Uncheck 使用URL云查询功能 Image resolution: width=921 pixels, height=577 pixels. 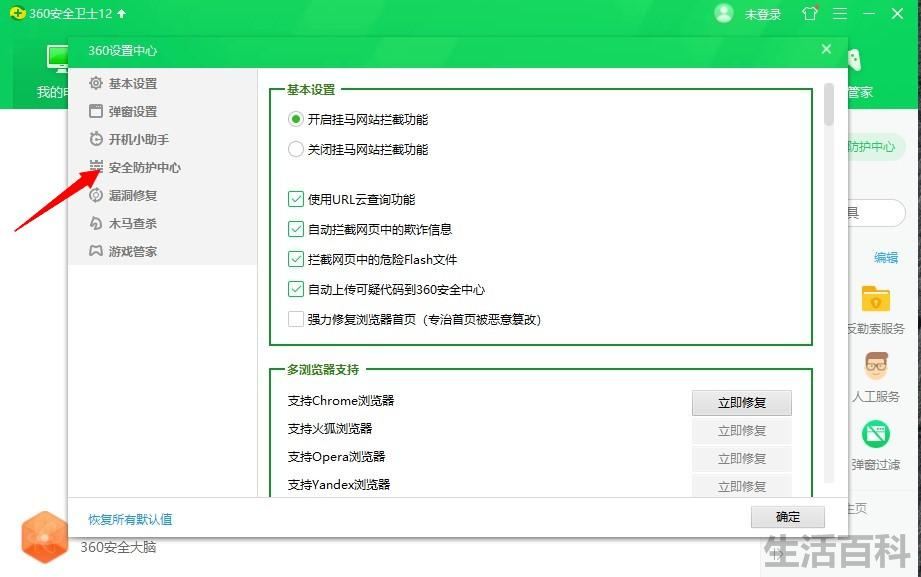coord(295,200)
